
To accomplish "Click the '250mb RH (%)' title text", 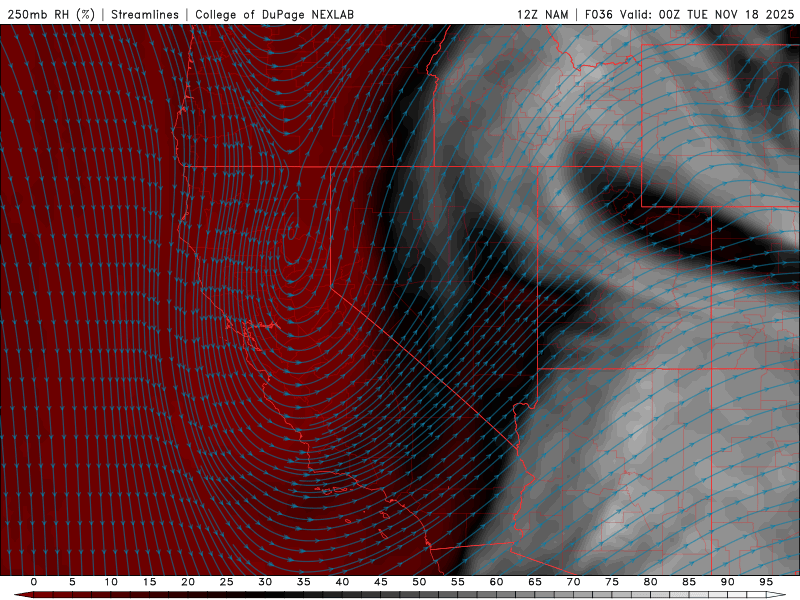I will [x=52, y=14].
